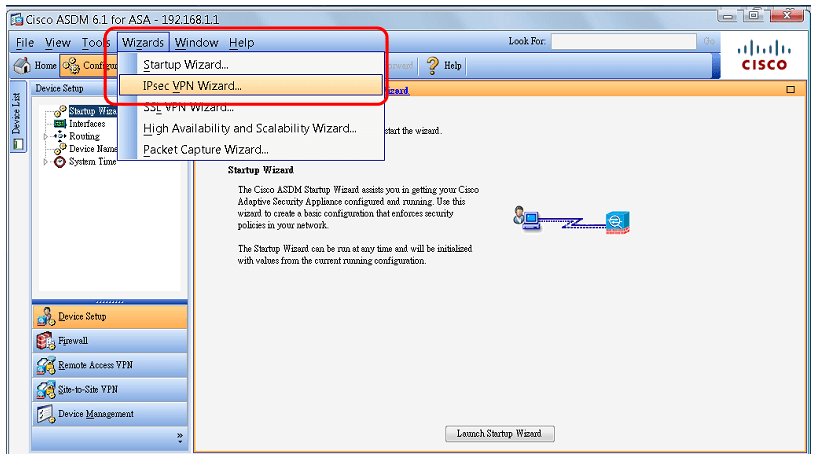Open the Help menu
Viewport: 813px width, 474px height.
(x=242, y=43)
